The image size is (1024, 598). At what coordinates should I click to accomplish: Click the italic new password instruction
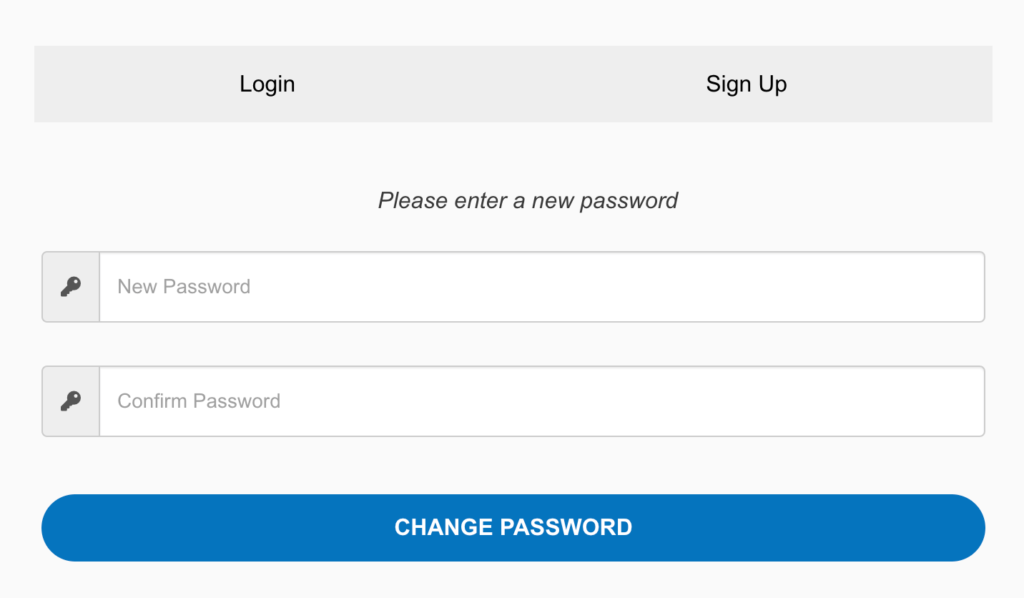pyautogui.click(x=527, y=201)
